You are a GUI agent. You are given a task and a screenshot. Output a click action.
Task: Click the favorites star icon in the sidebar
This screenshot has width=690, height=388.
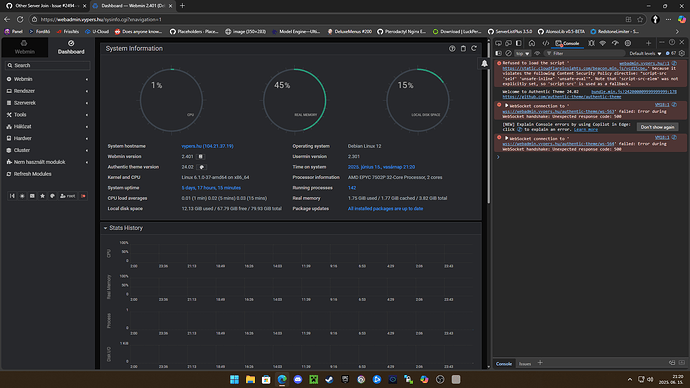[x=42, y=196]
